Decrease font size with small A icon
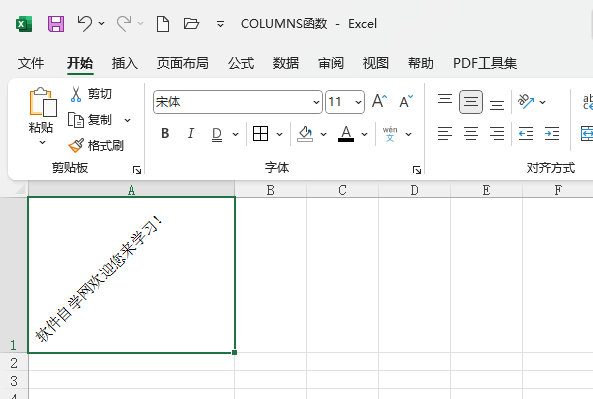Viewport: 593px width, 399px height. click(406, 101)
